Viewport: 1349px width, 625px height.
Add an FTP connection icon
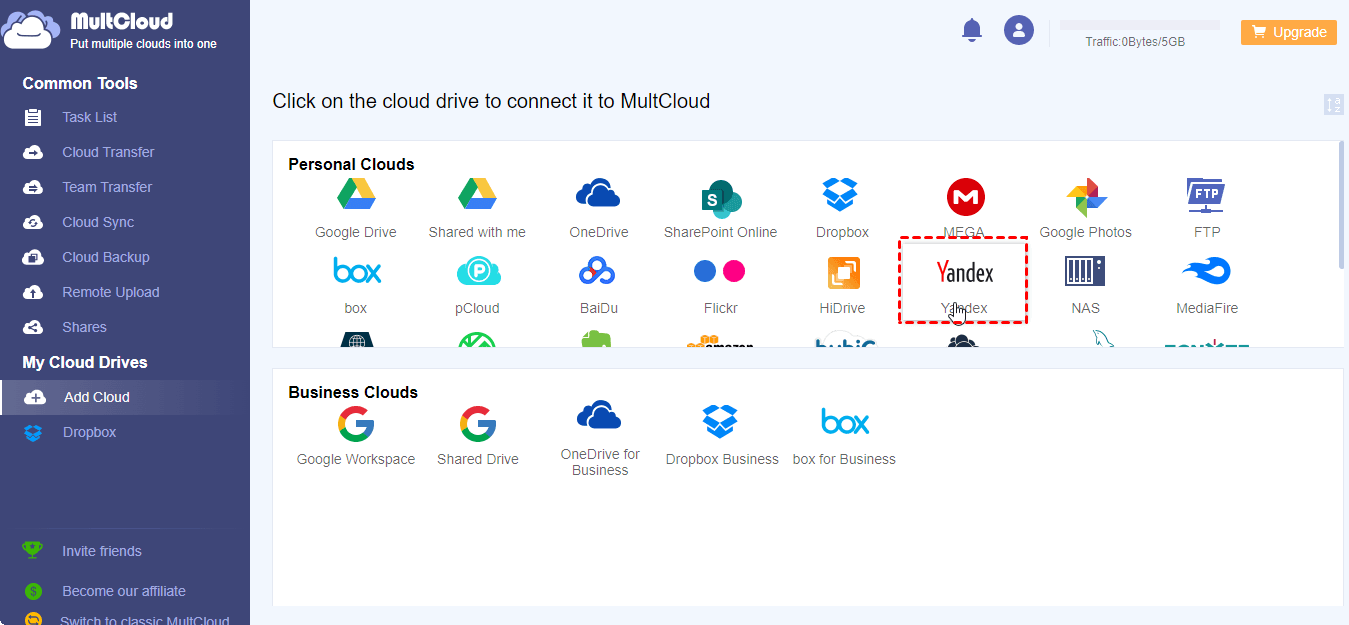point(1206,195)
